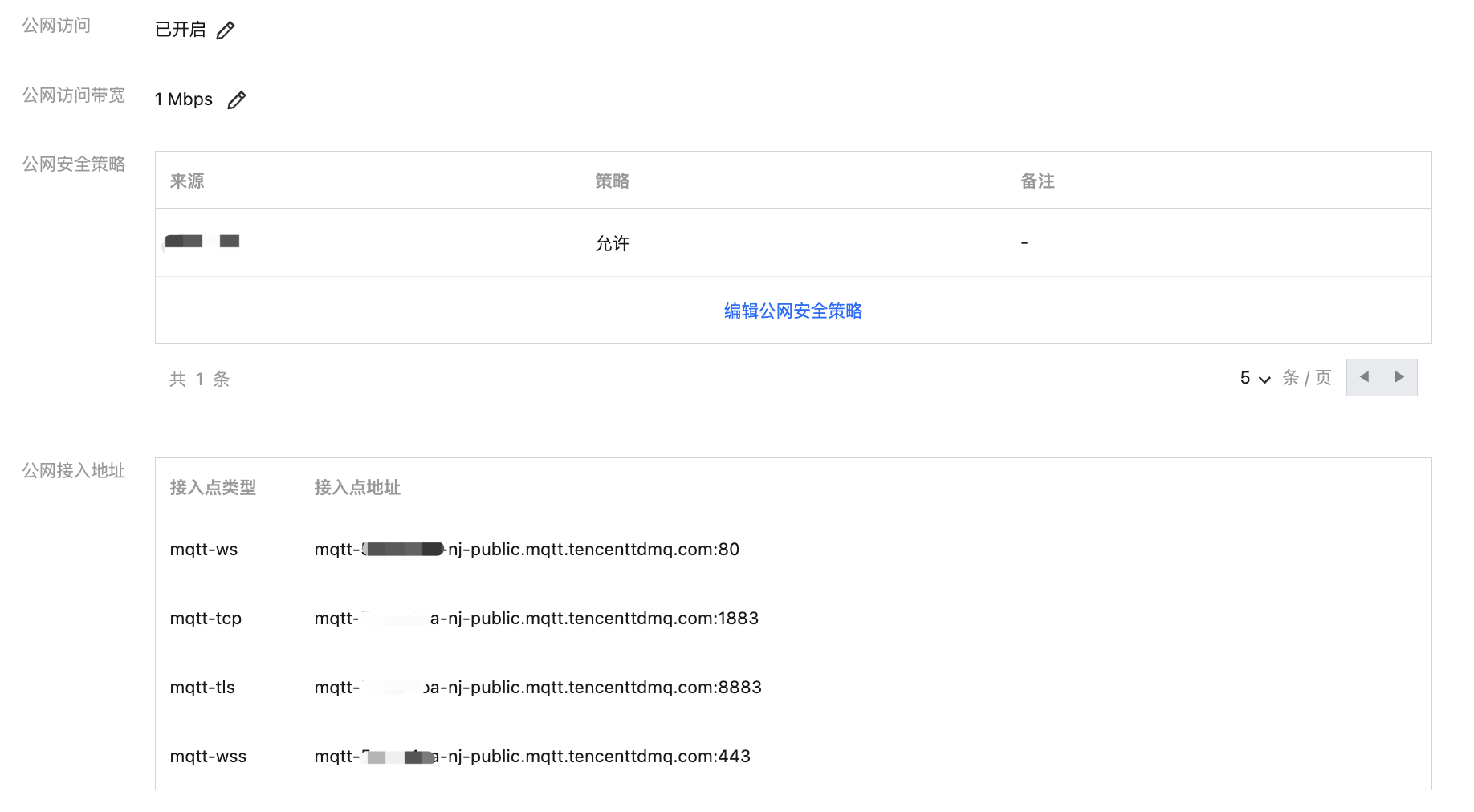Click the 1 Mbps bandwidth value
This screenshot has height=812, width=1474.
point(184,99)
